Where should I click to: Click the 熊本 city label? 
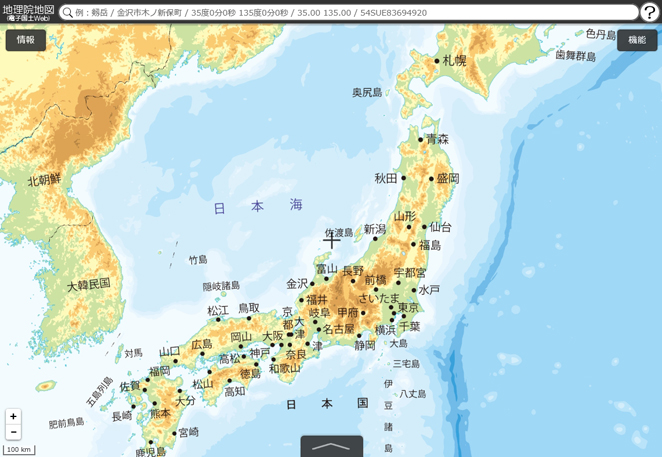[x=160, y=413]
